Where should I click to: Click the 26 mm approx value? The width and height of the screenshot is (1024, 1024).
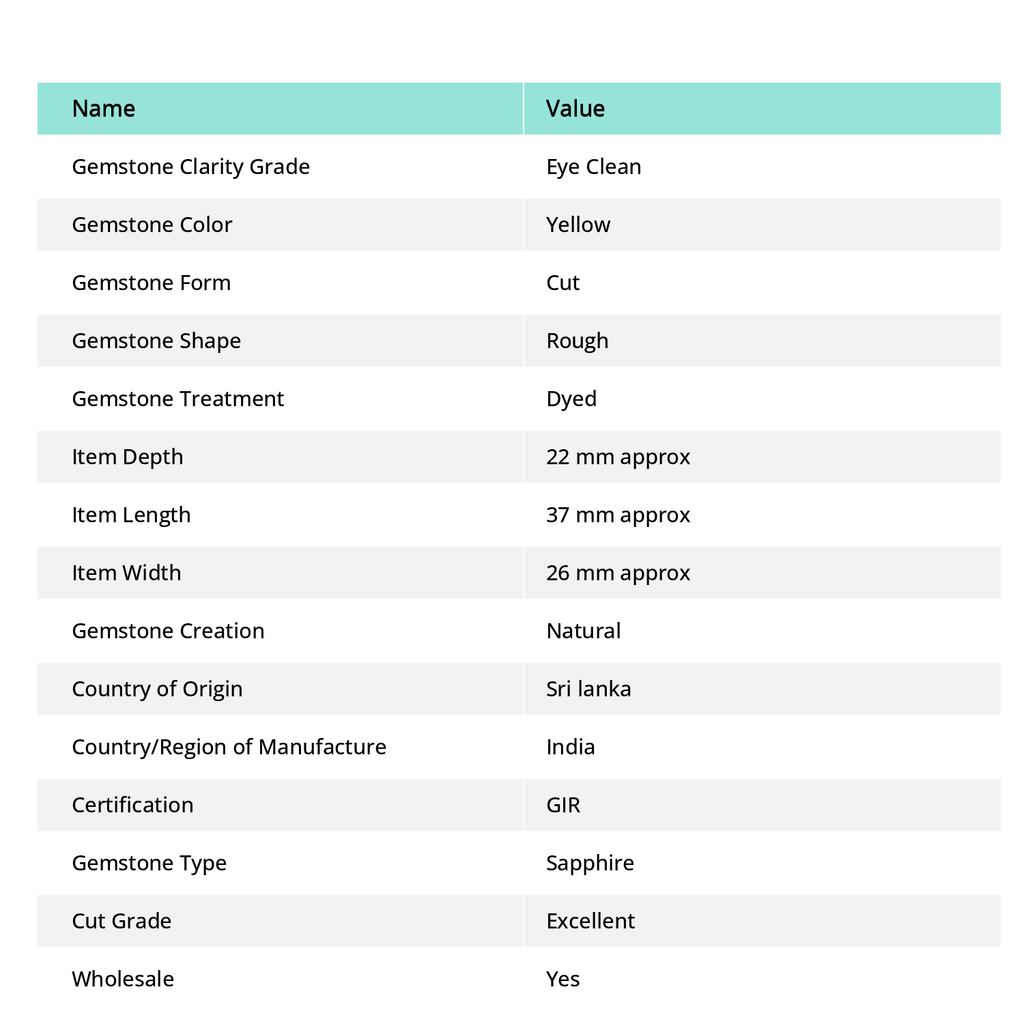618,572
